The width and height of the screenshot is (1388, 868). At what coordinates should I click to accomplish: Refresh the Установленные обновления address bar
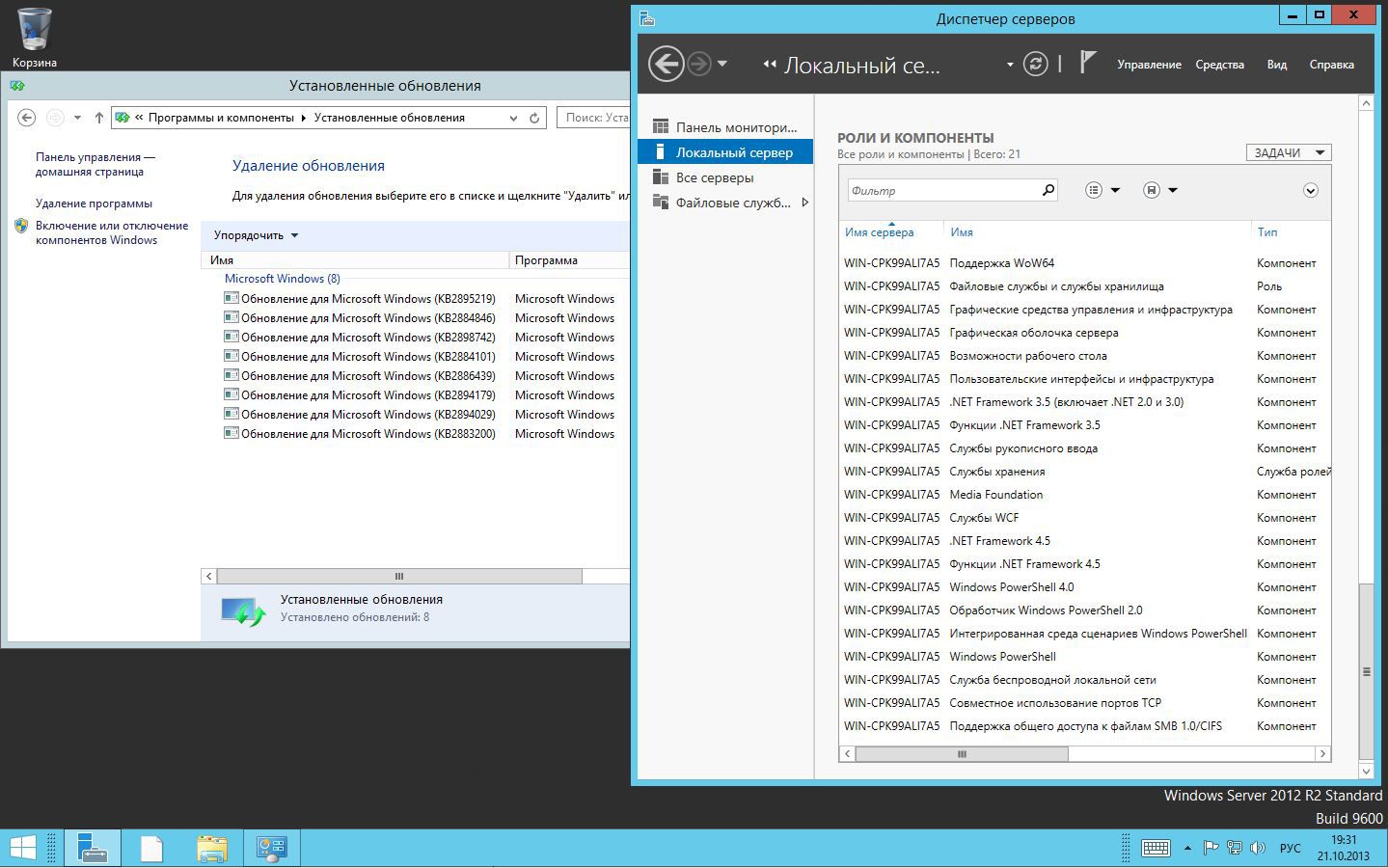534,118
